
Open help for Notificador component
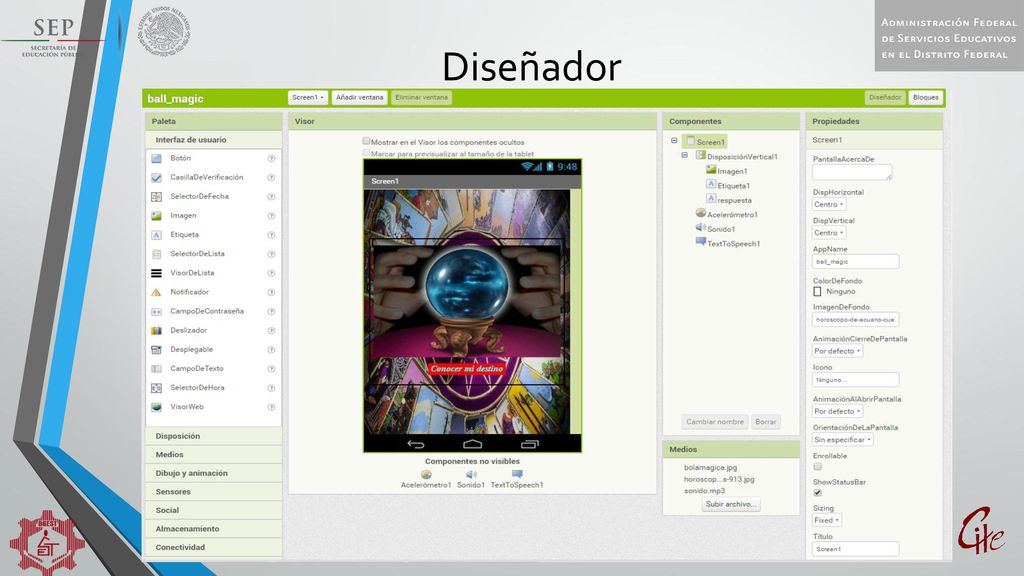[x=271, y=293]
